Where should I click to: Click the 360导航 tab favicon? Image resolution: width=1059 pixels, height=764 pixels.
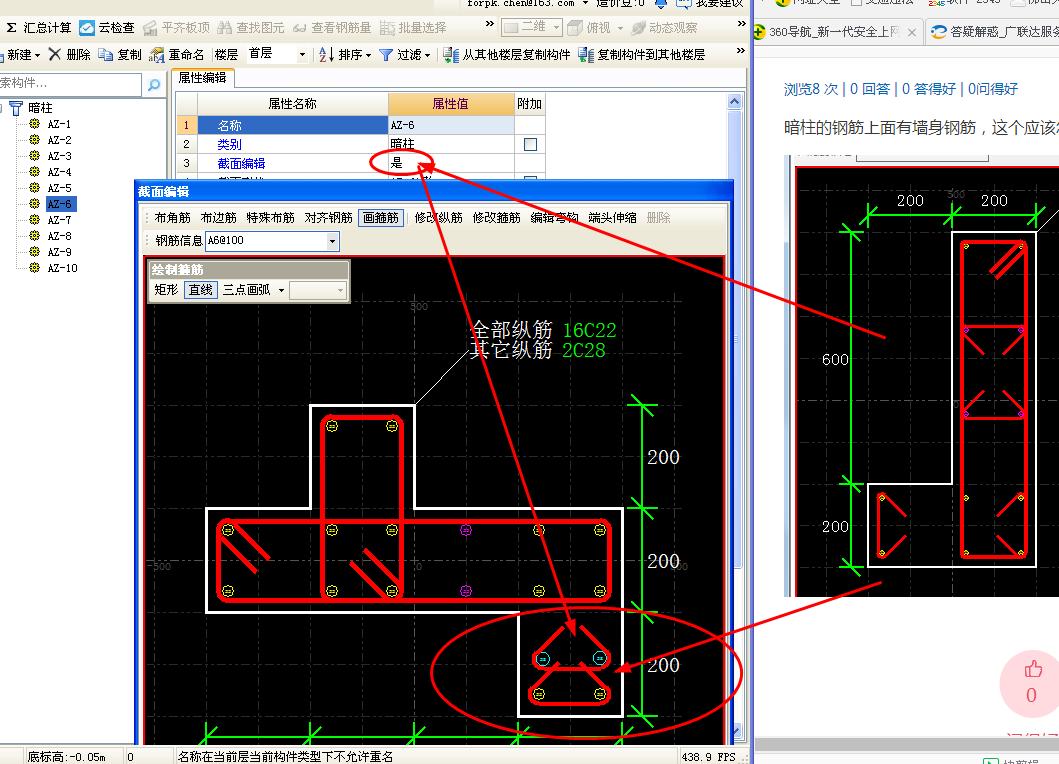759,32
